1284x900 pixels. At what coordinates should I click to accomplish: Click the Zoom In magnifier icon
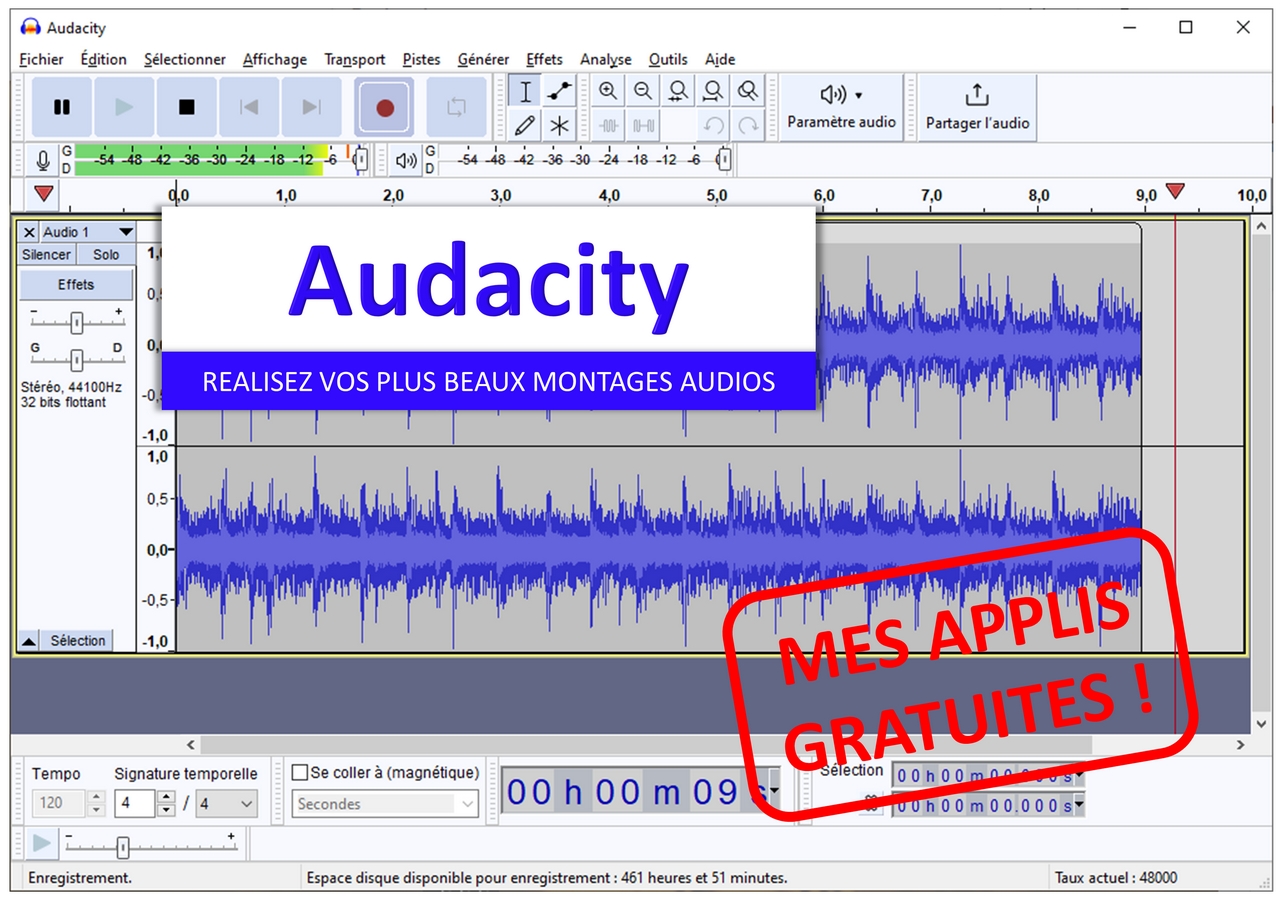(x=608, y=92)
